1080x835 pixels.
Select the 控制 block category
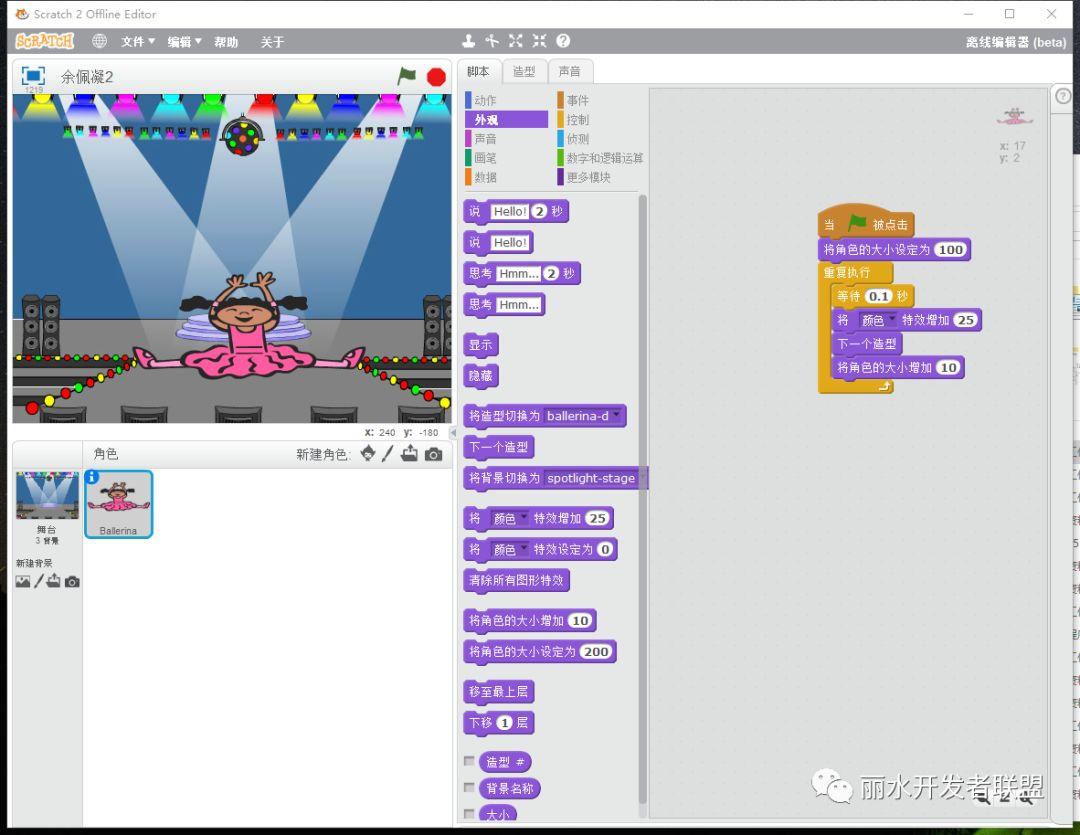[578, 120]
